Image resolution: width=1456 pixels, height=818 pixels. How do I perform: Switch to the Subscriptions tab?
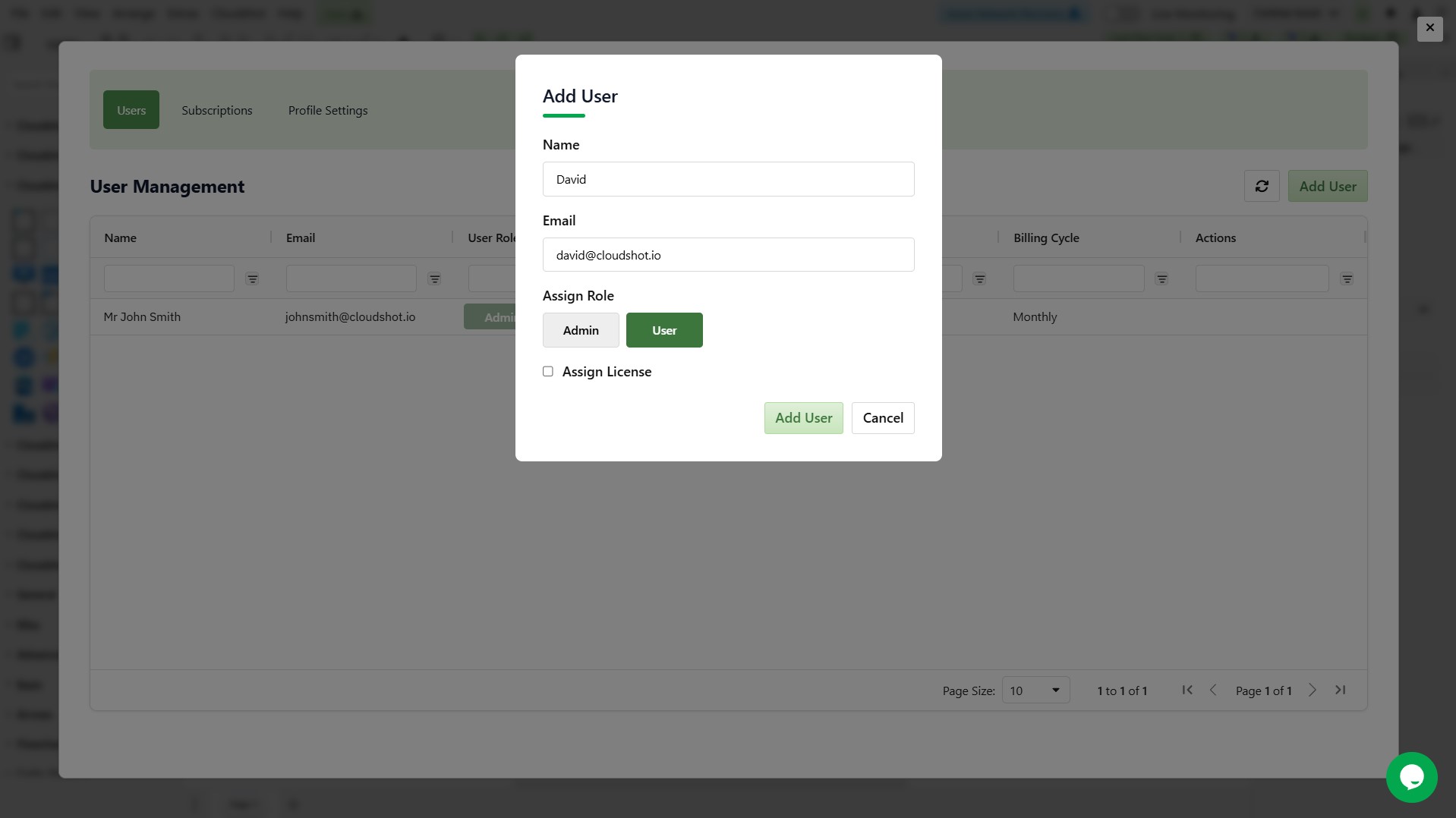pos(217,110)
